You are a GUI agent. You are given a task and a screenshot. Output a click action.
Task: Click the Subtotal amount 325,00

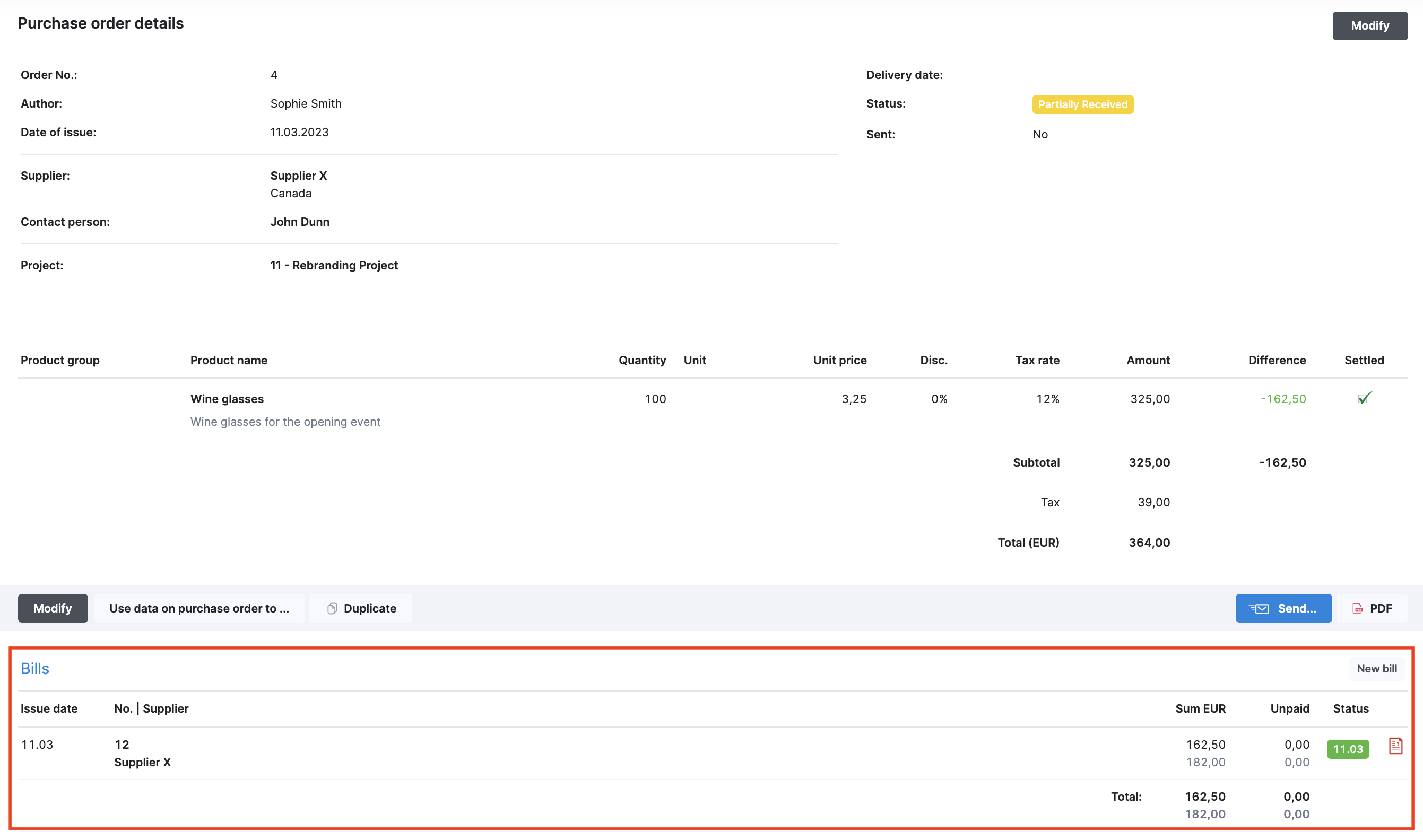(1149, 462)
